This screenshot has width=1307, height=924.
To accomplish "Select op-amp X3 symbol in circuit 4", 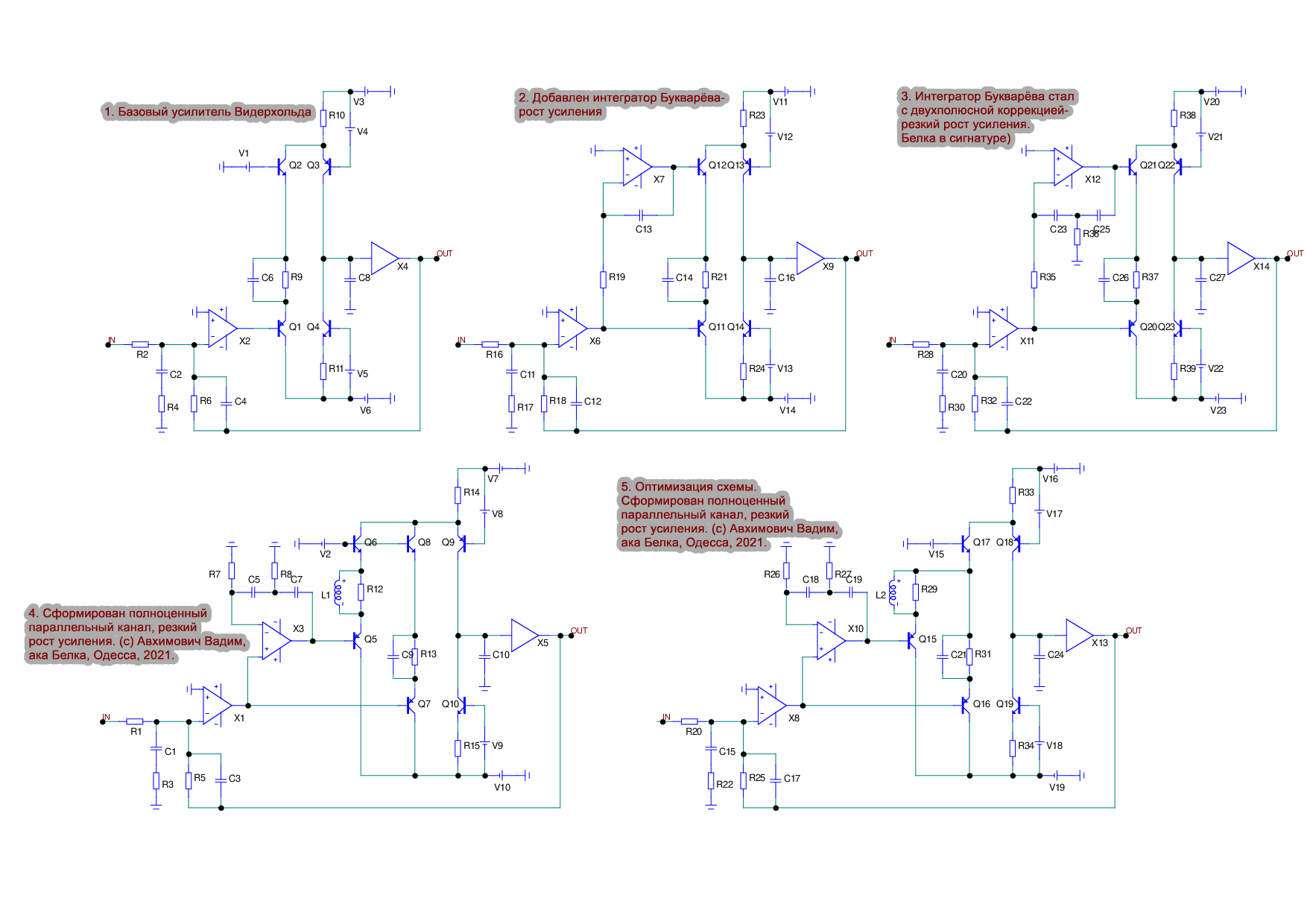I will coord(276,641).
